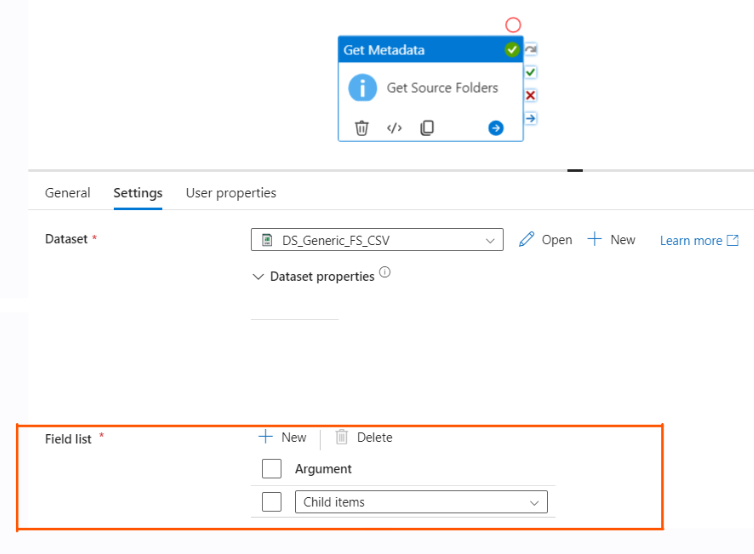Click the red breakpoint circle
Viewport: 754px width, 554px height.
pyautogui.click(x=513, y=25)
